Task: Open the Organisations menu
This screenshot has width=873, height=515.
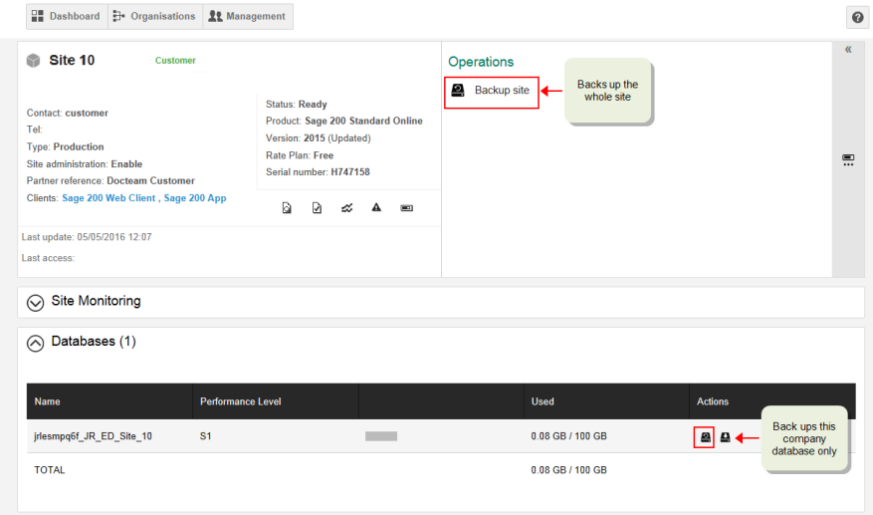Action: 155,16
